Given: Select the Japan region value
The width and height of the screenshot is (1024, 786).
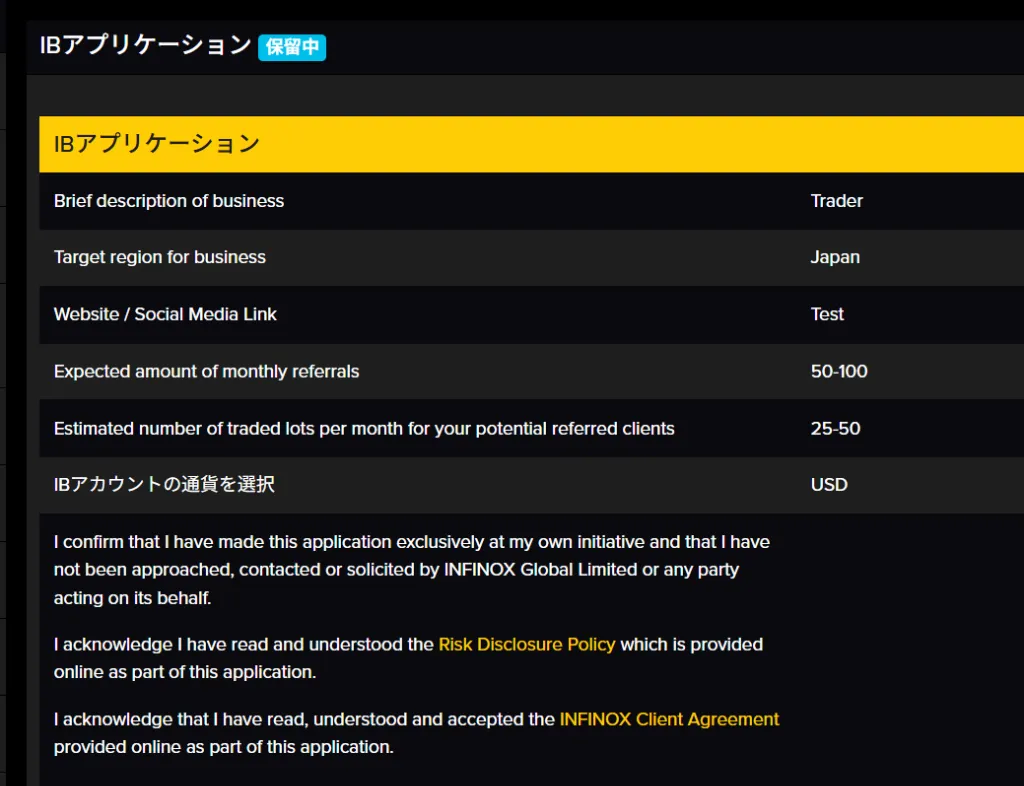Looking at the screenshot, I should click(835, 257).
